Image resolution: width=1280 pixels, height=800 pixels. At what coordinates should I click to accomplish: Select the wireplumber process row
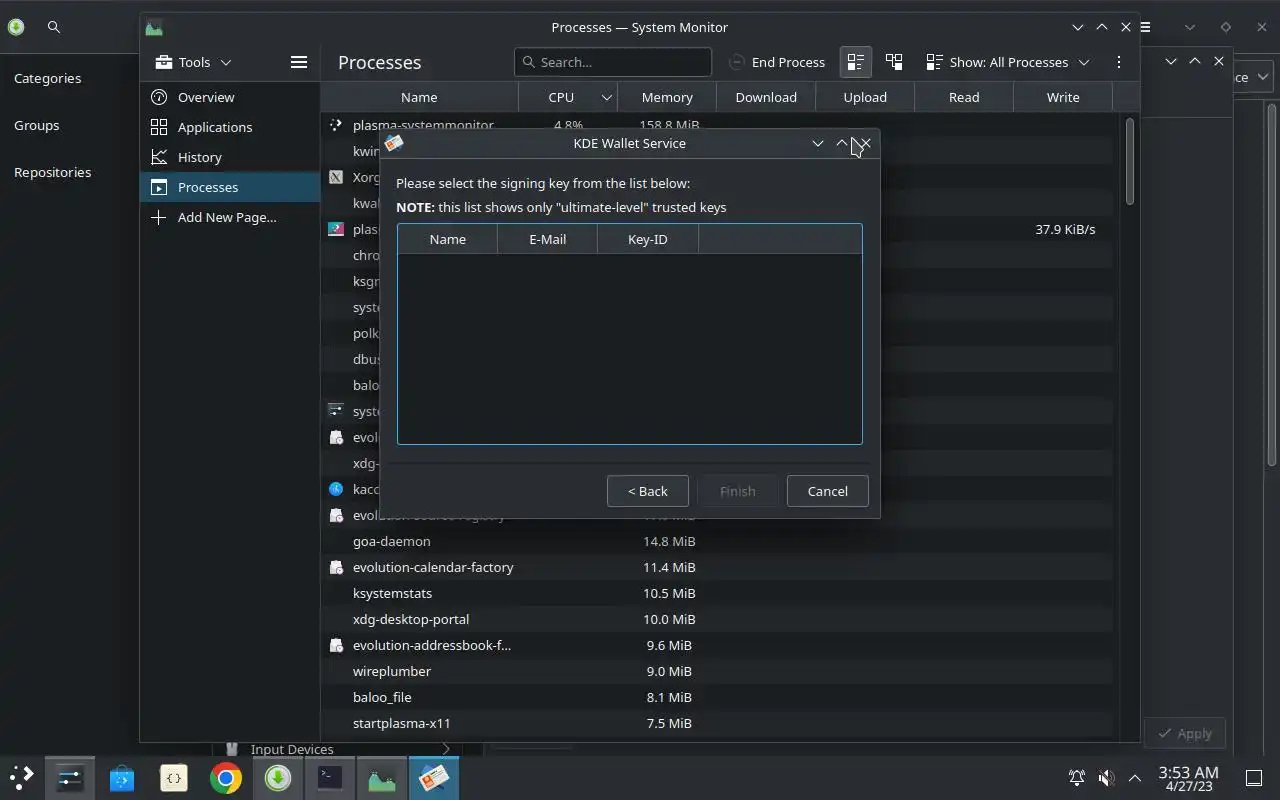point(716,671)
